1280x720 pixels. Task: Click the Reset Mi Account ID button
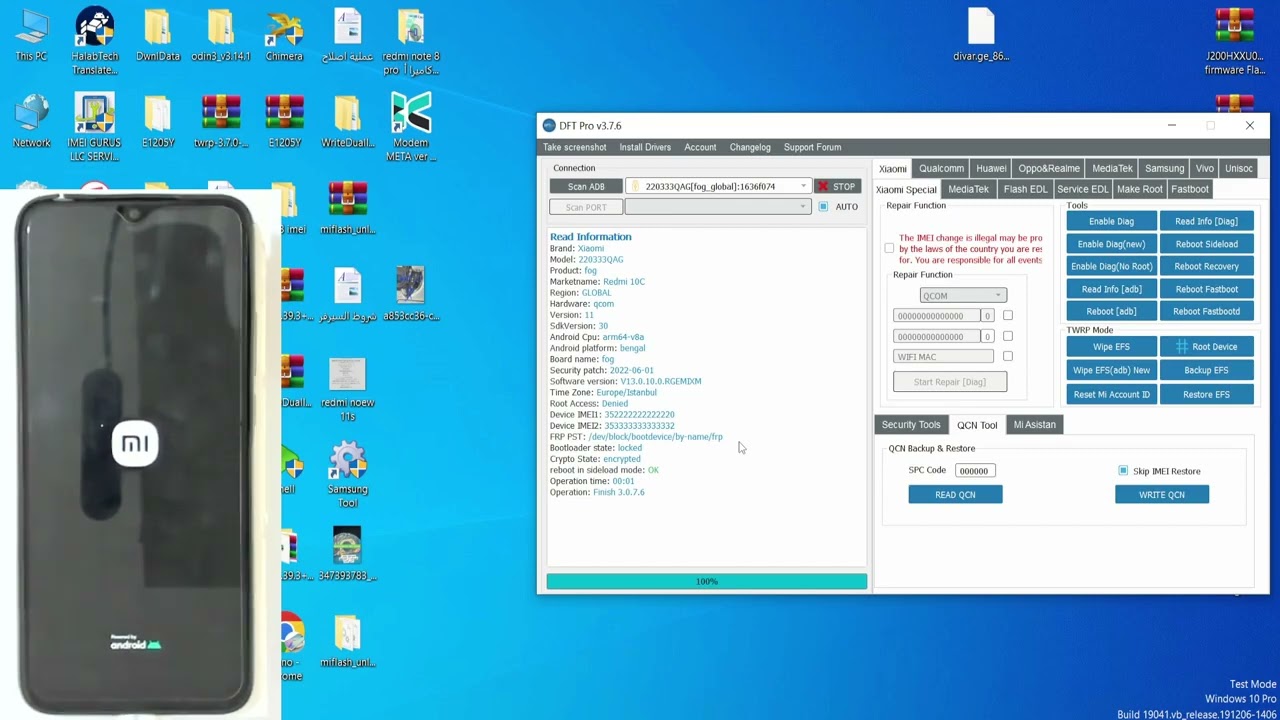(x=1112, y=395)
